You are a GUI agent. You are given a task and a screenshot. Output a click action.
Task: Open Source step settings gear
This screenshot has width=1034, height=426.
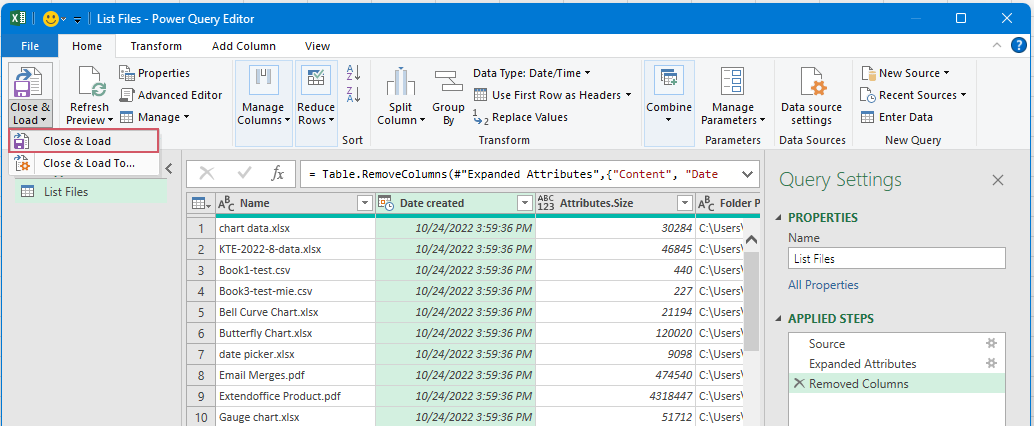(x=991, y=344)
